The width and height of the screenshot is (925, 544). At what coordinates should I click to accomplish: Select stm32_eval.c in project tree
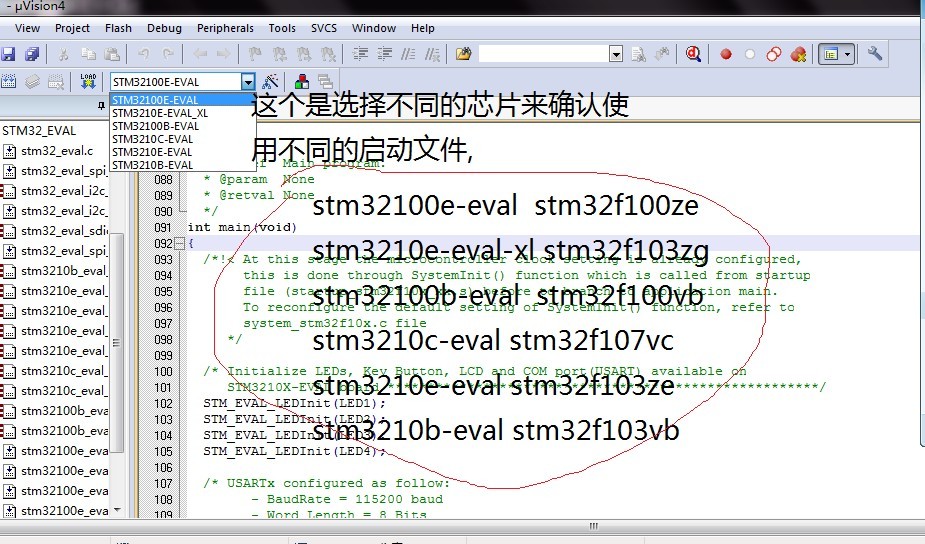pyautogui.click(x=57, y=151)
